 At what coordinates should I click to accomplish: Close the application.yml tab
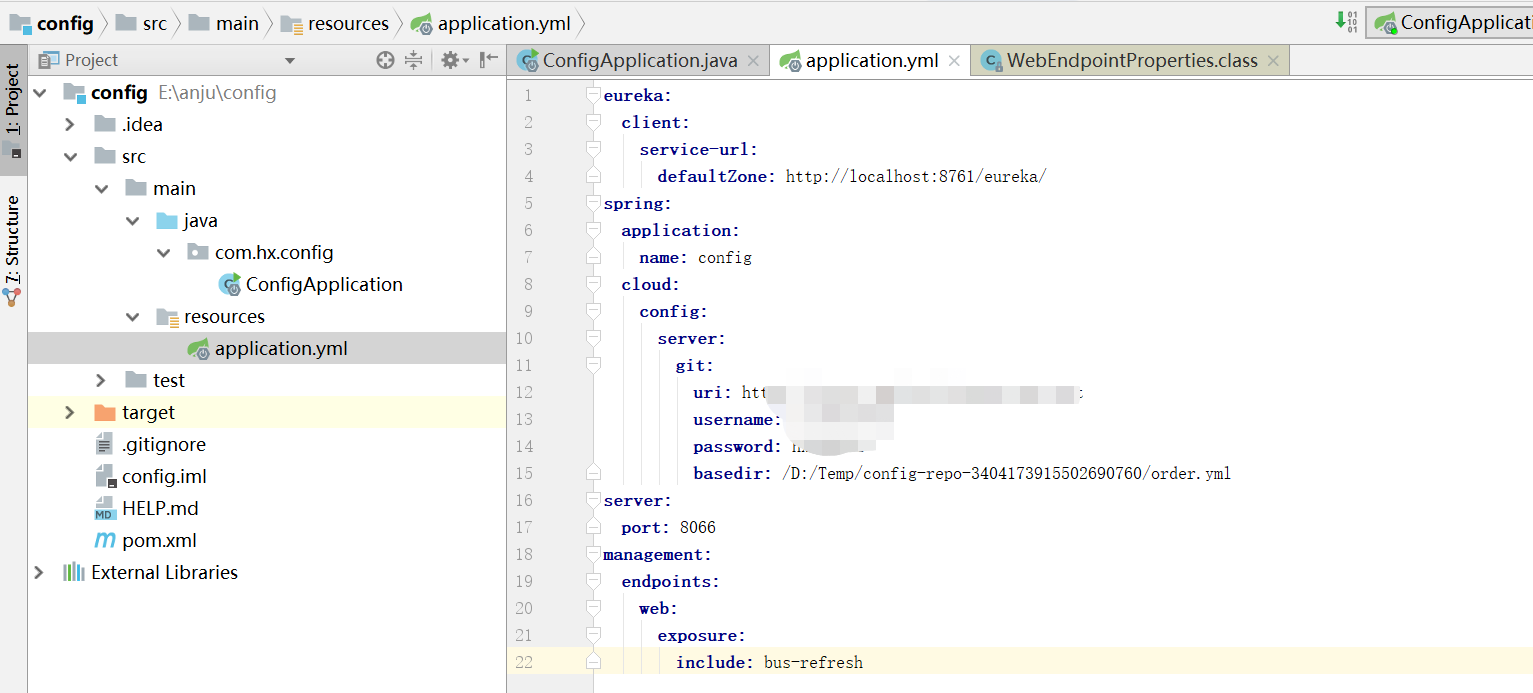(x=954, y=61)
